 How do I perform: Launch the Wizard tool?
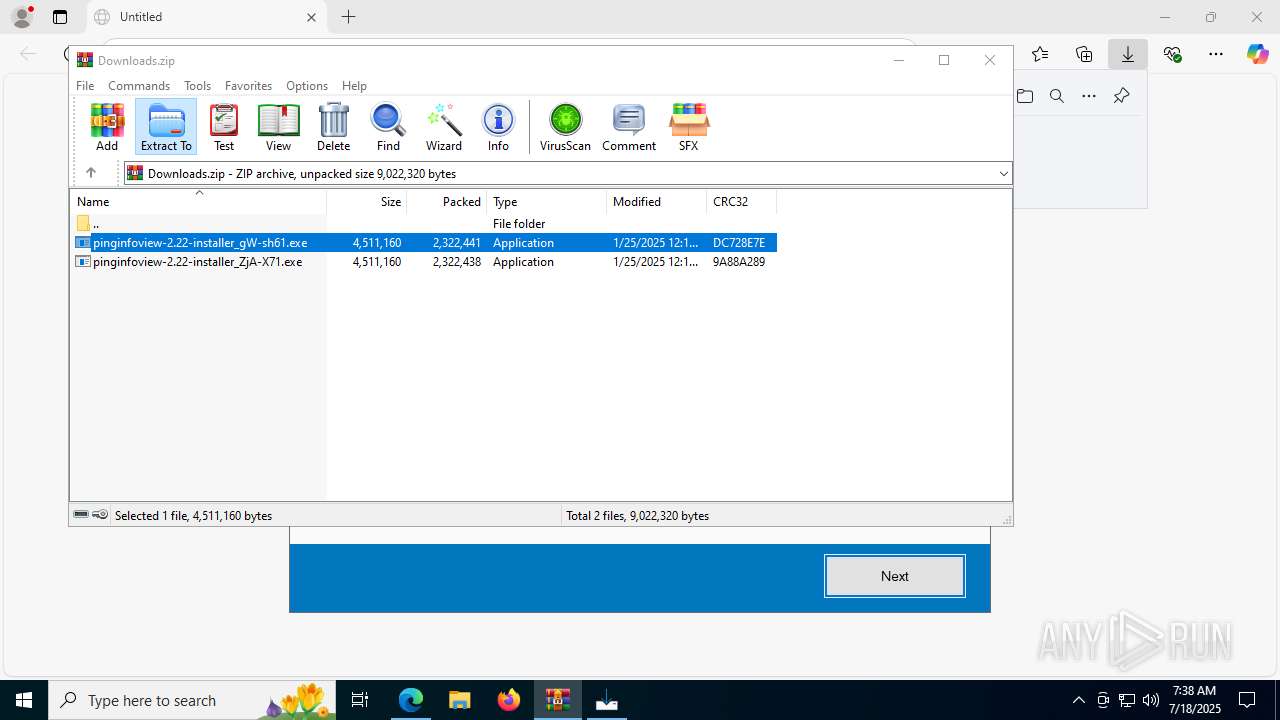(444, 127)
